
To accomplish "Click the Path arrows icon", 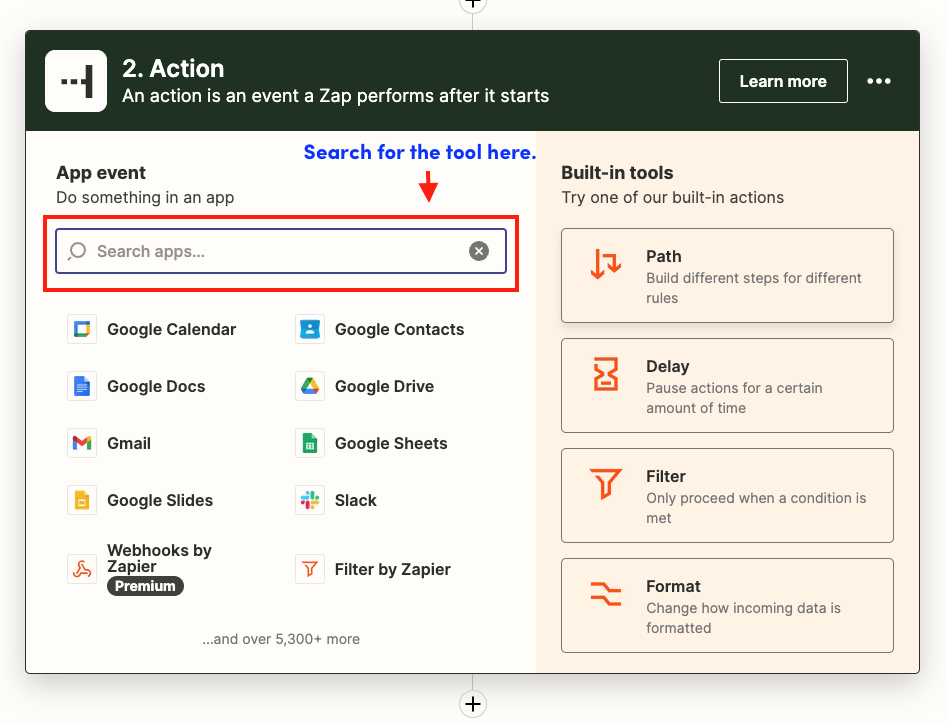I will [606, 265].
